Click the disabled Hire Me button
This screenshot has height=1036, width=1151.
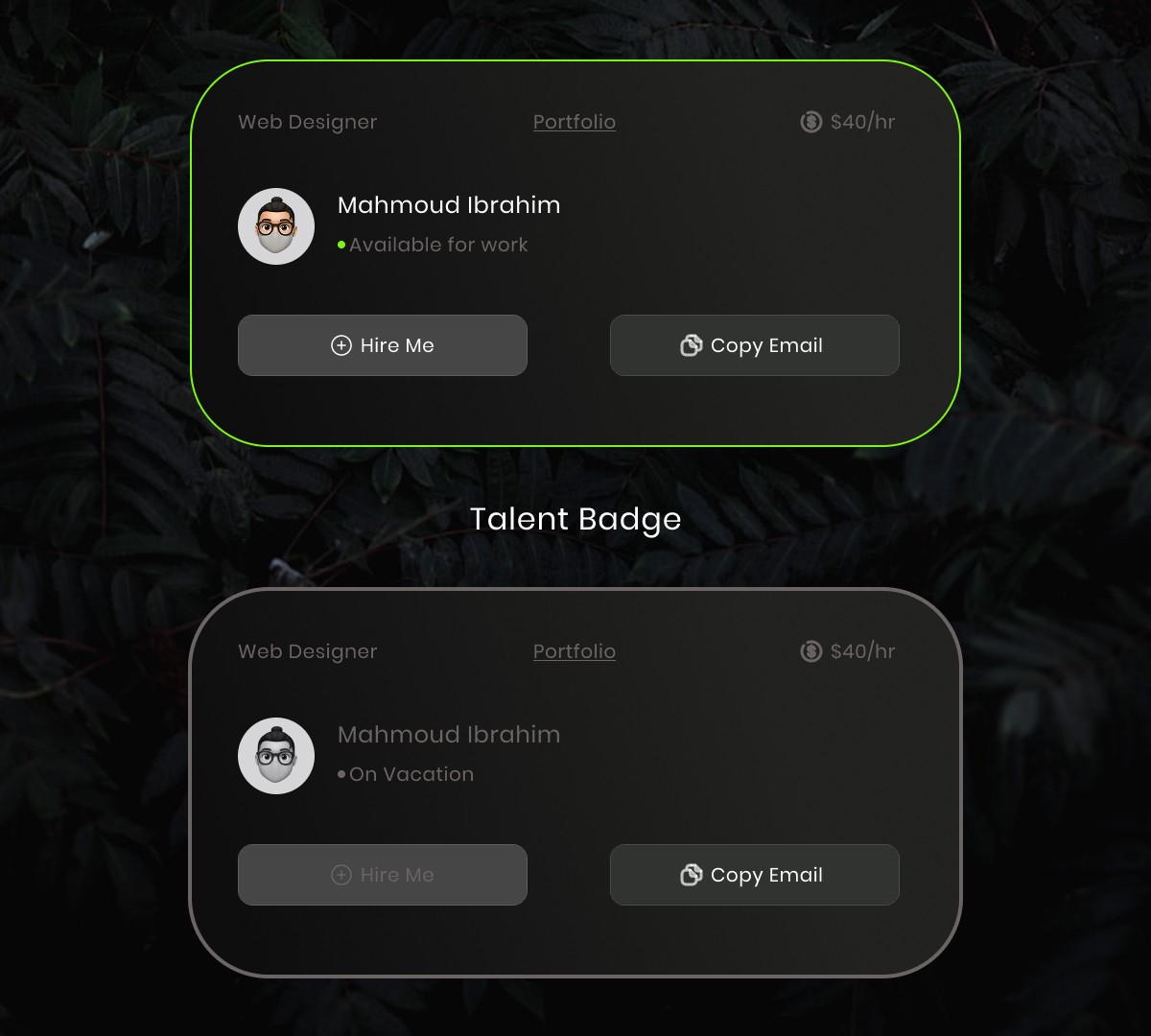pos(383,875)
